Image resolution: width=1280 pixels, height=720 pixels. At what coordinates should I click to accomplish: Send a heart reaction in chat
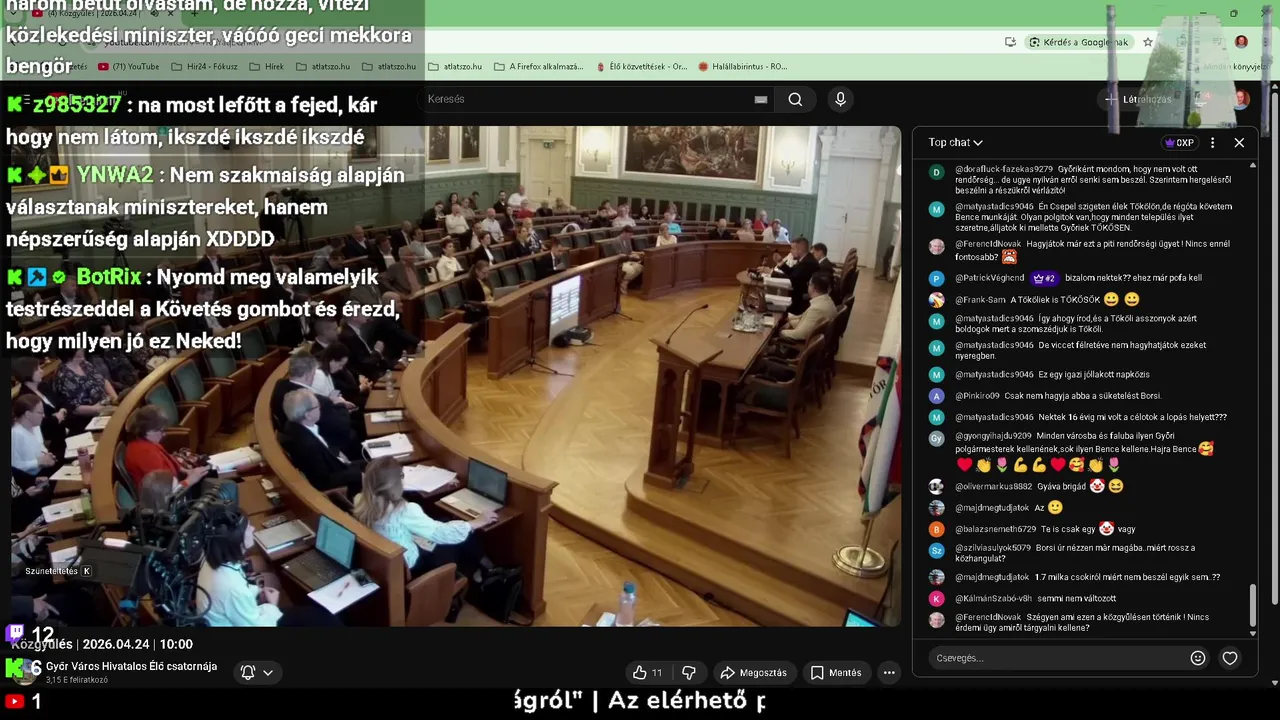pos(1230,658)
